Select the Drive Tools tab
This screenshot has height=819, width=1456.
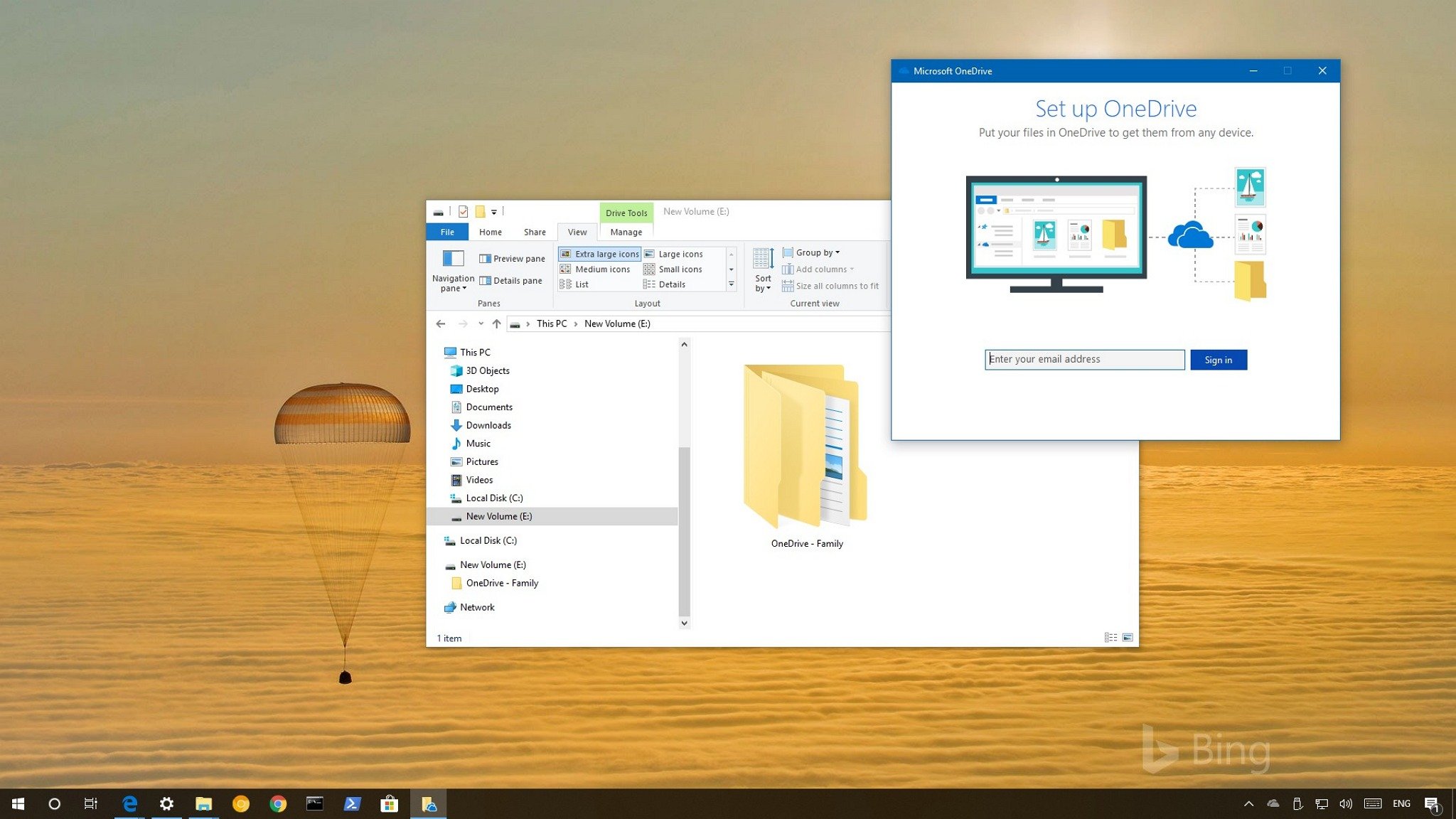pos(625,212)
